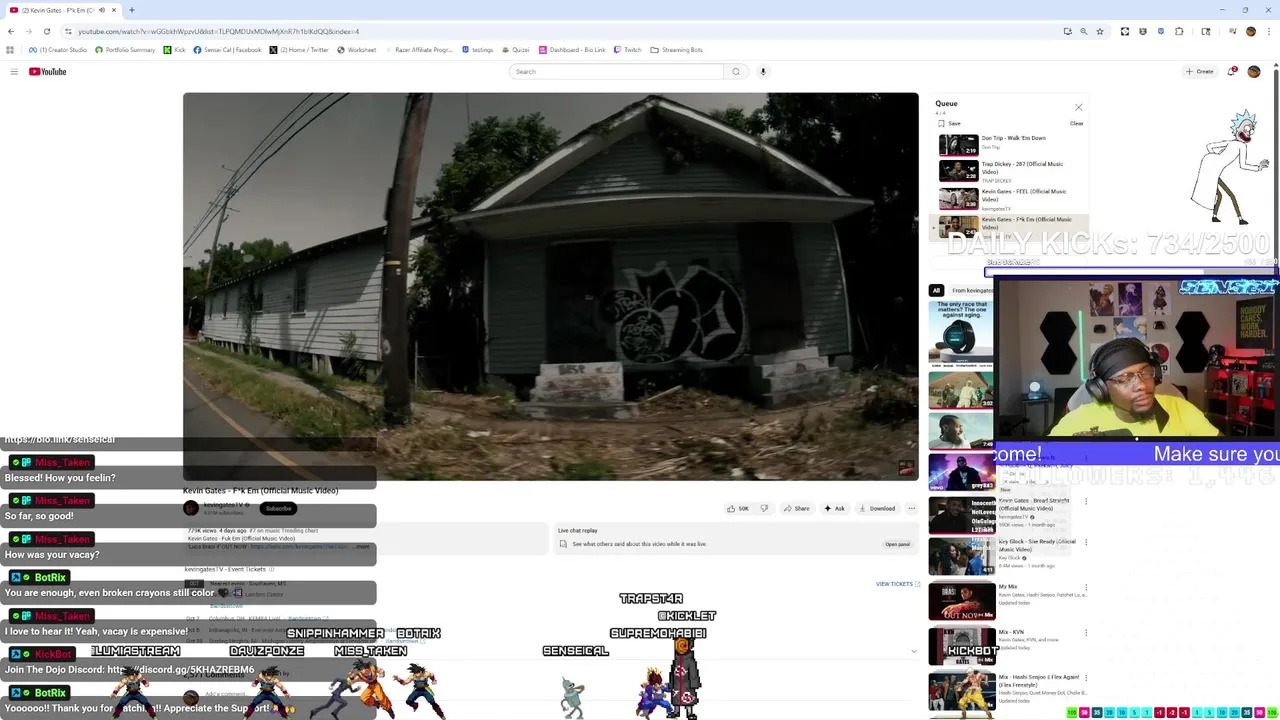This screenshot has width=1280, height=720.
Task: Open Kick bookmark
Action: coord(175,50)
